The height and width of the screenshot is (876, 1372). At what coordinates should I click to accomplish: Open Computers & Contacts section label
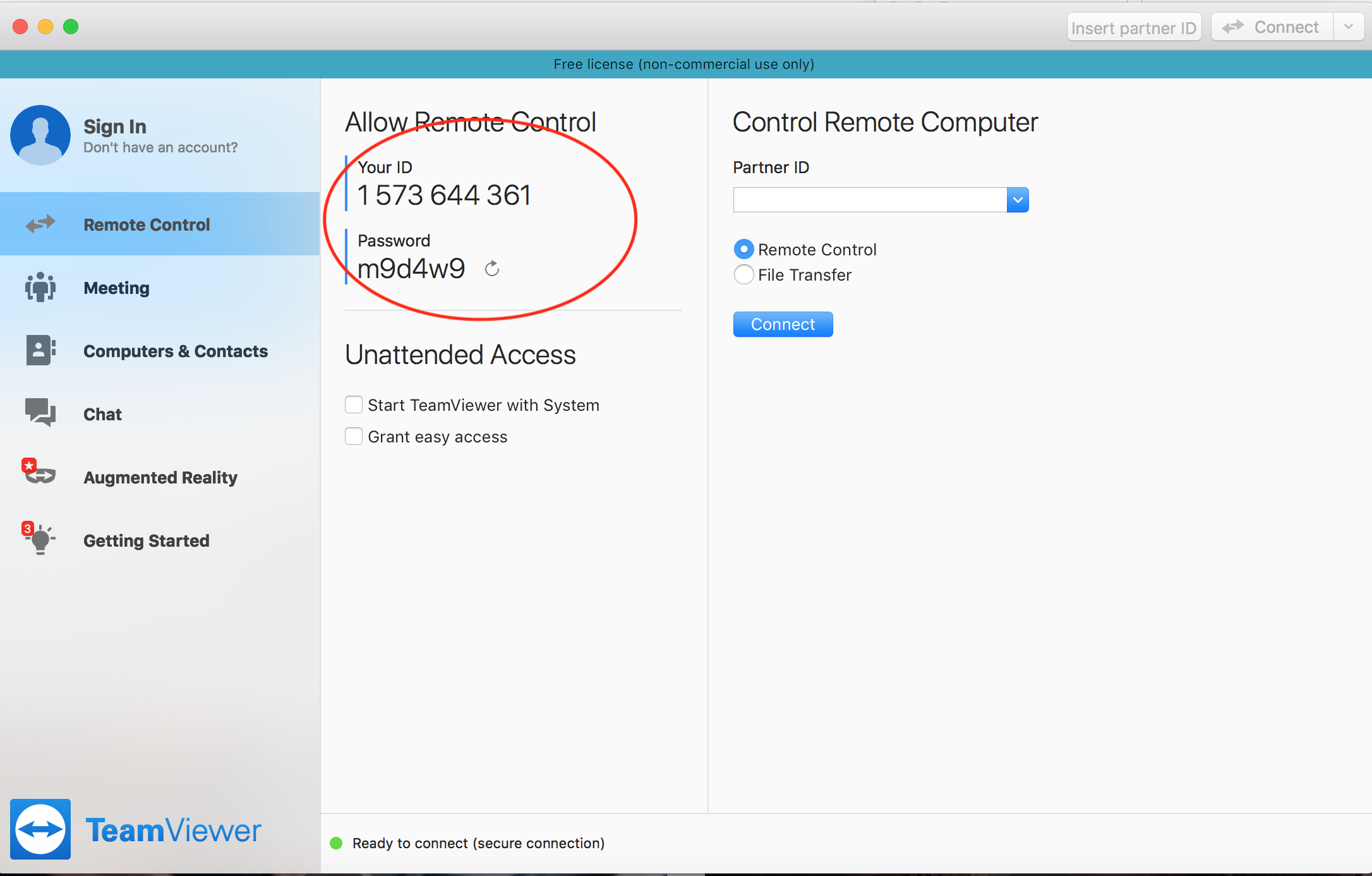coord(176,351)
